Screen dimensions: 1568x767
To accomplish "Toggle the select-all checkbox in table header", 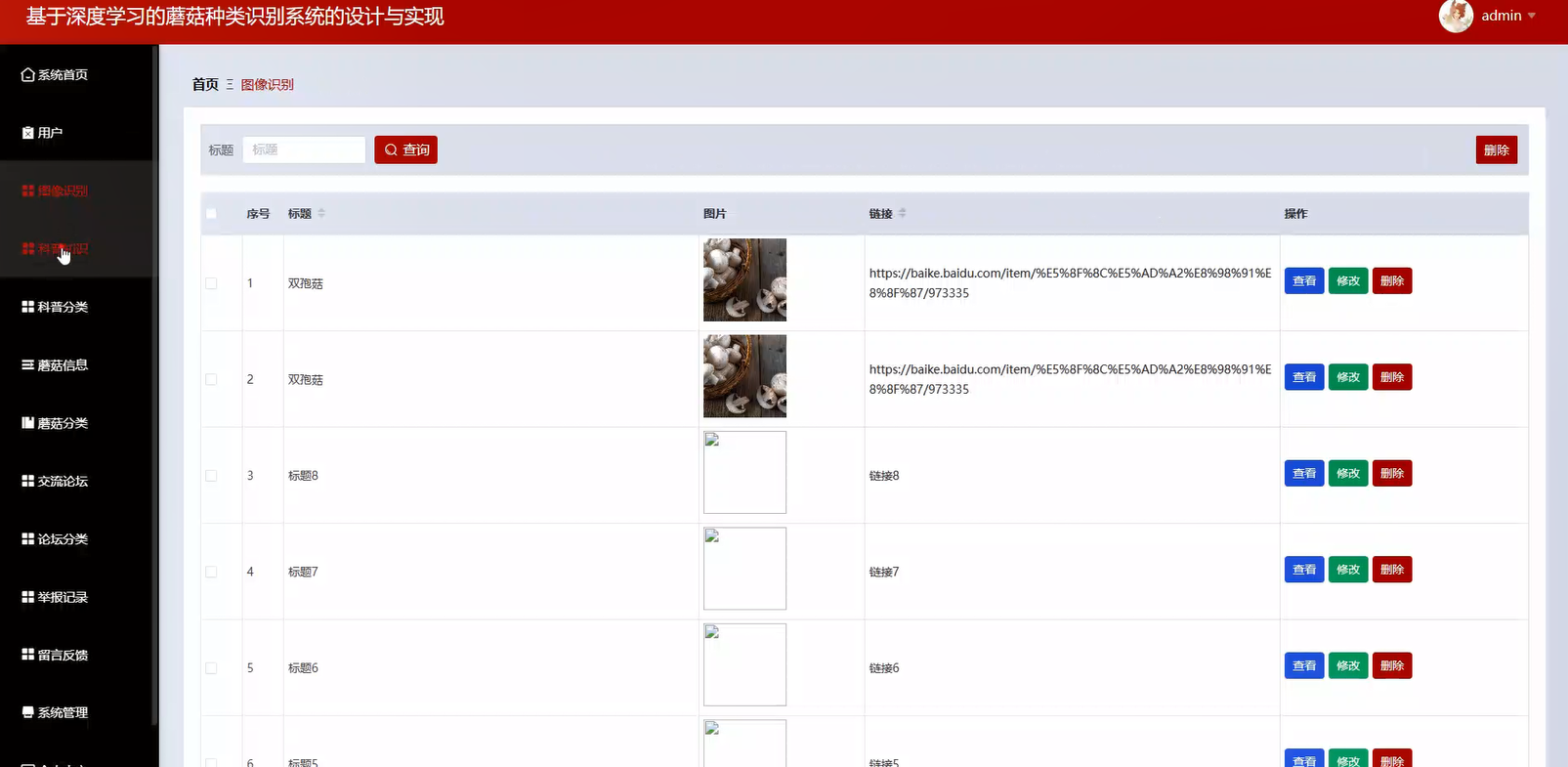I will [x=211, y=213].
